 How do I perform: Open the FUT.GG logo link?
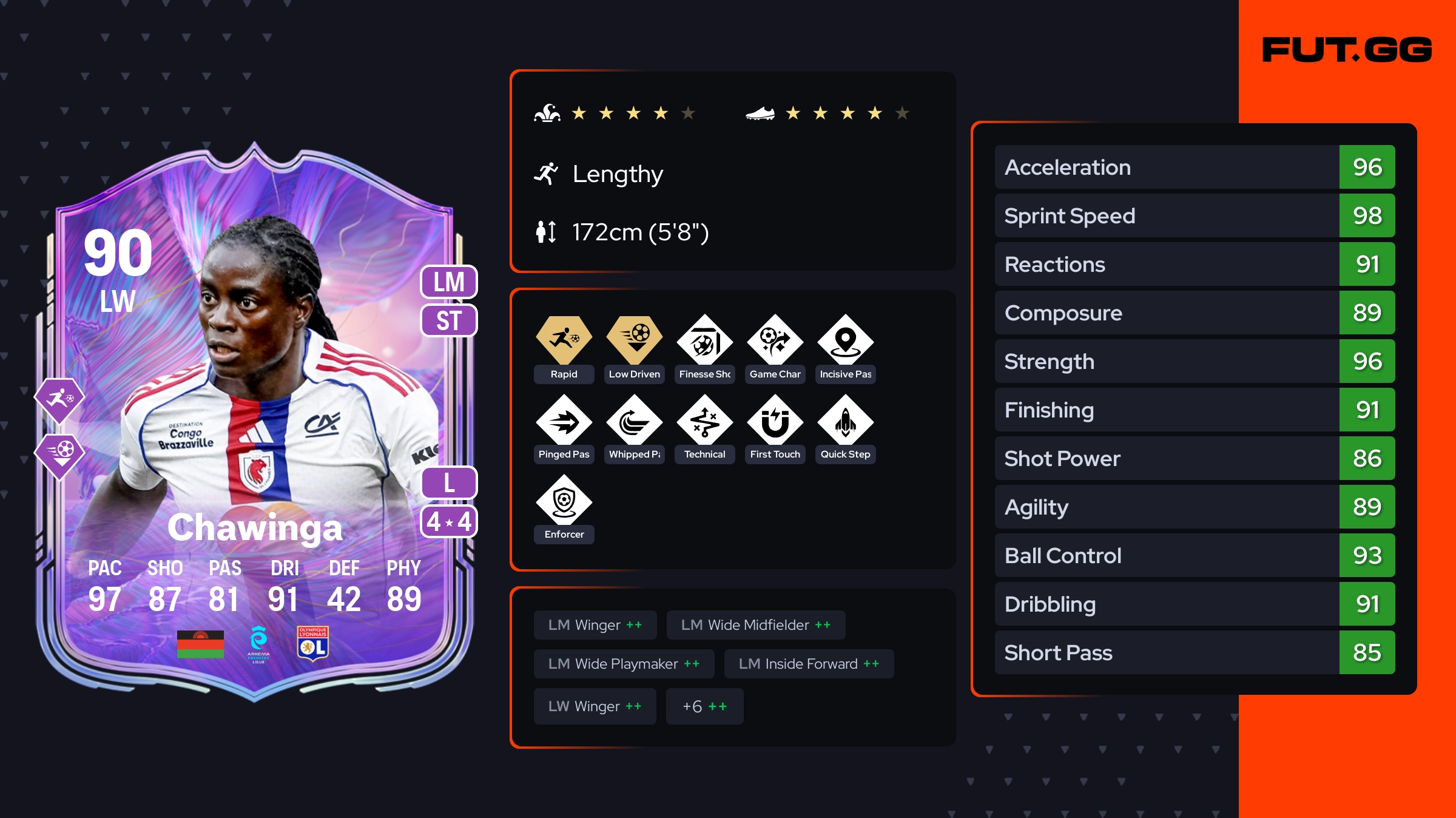point(1347,50)
